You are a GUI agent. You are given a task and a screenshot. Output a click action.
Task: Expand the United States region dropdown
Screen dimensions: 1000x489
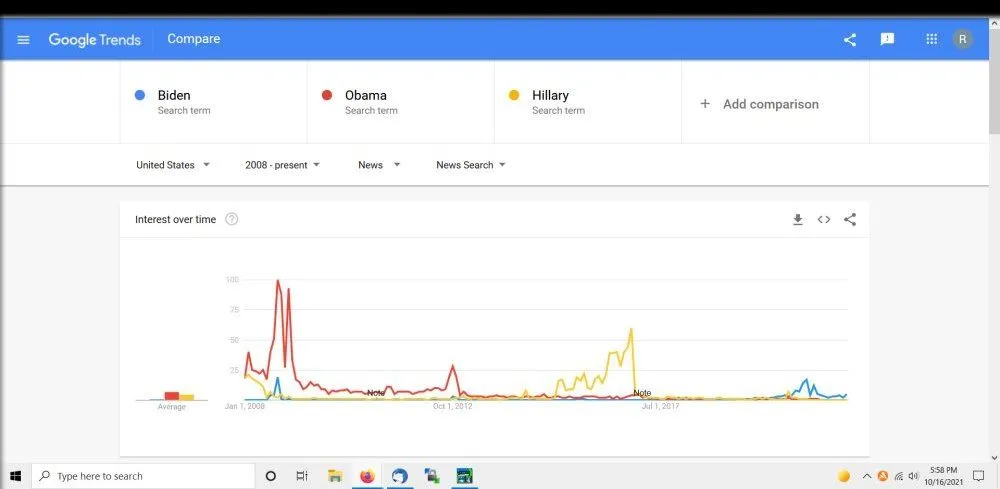173,165
